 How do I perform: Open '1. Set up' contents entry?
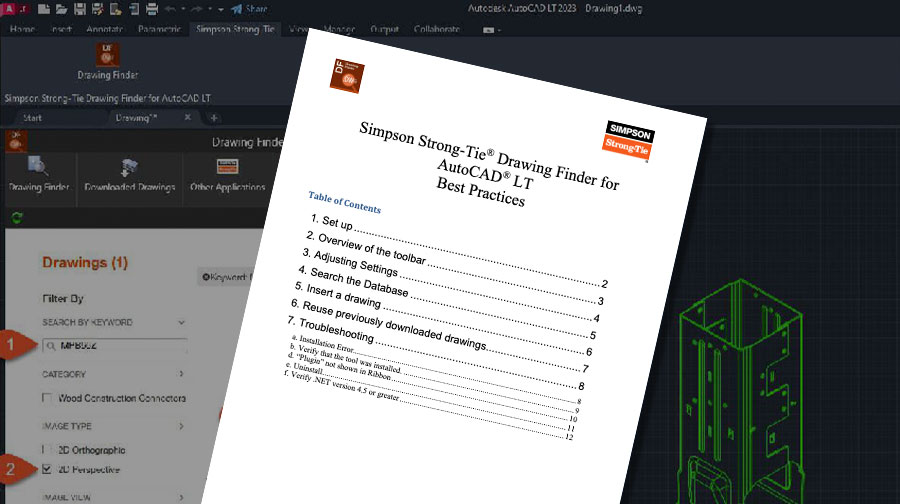pyautogui.click(x=459, y=252)
